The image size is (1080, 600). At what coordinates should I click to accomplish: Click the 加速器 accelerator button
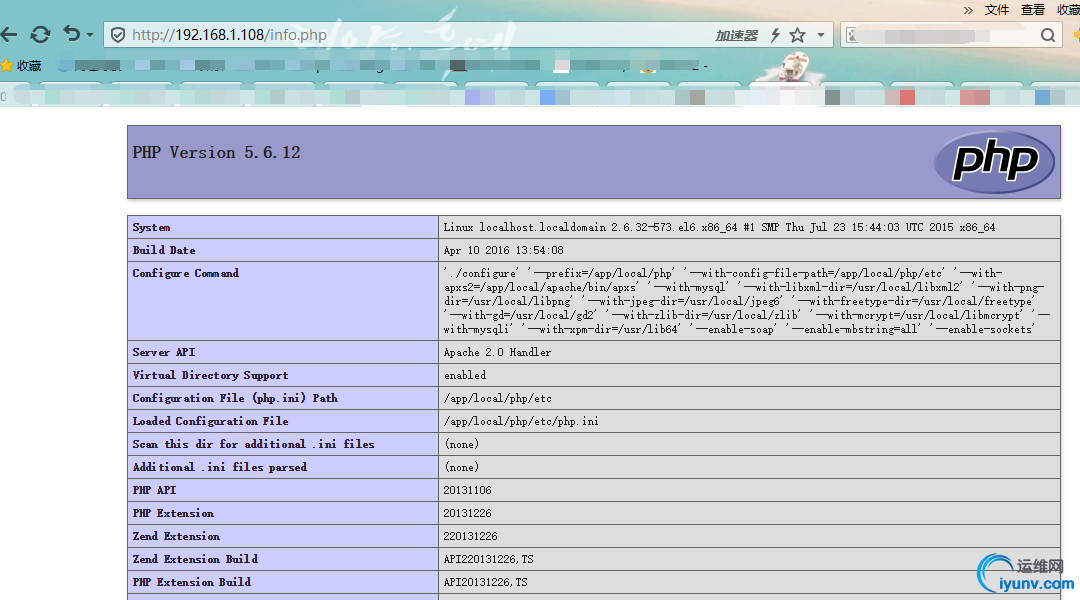coord(736,35)
